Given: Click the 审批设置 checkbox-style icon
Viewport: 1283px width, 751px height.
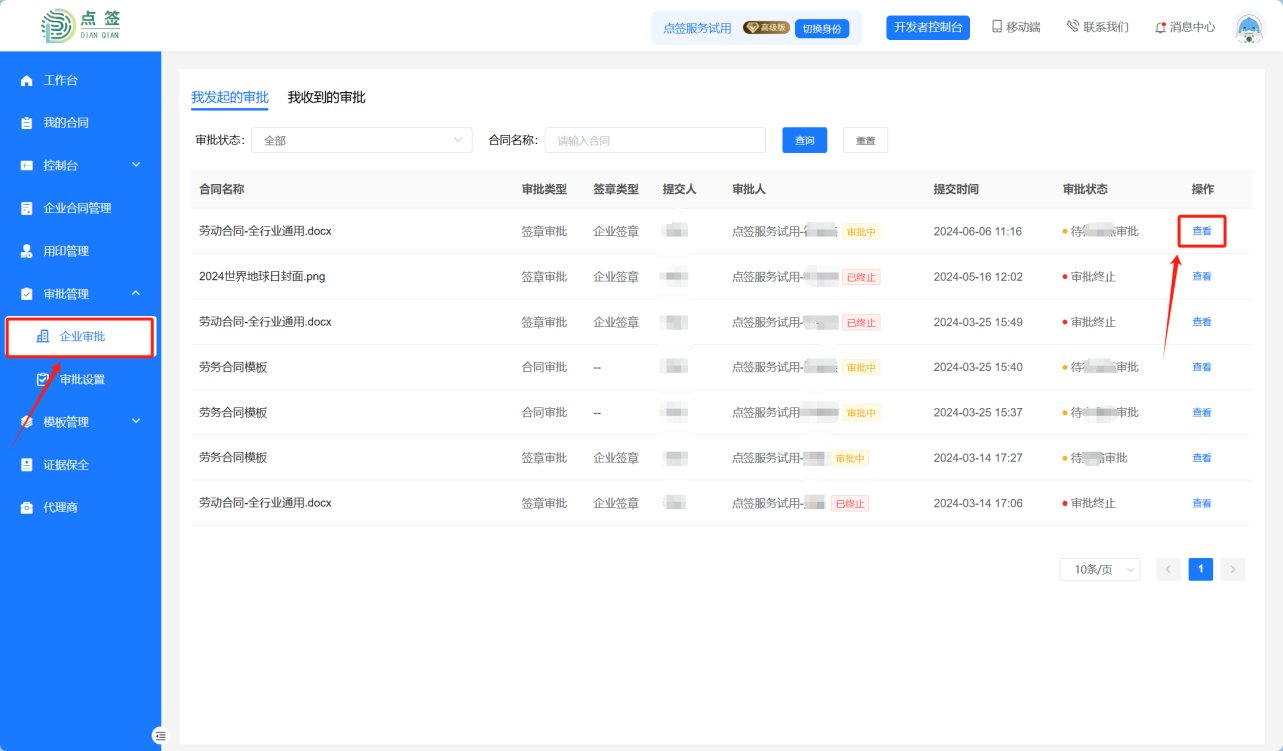Looking at the screenshot, I should [x=43, y=379].
